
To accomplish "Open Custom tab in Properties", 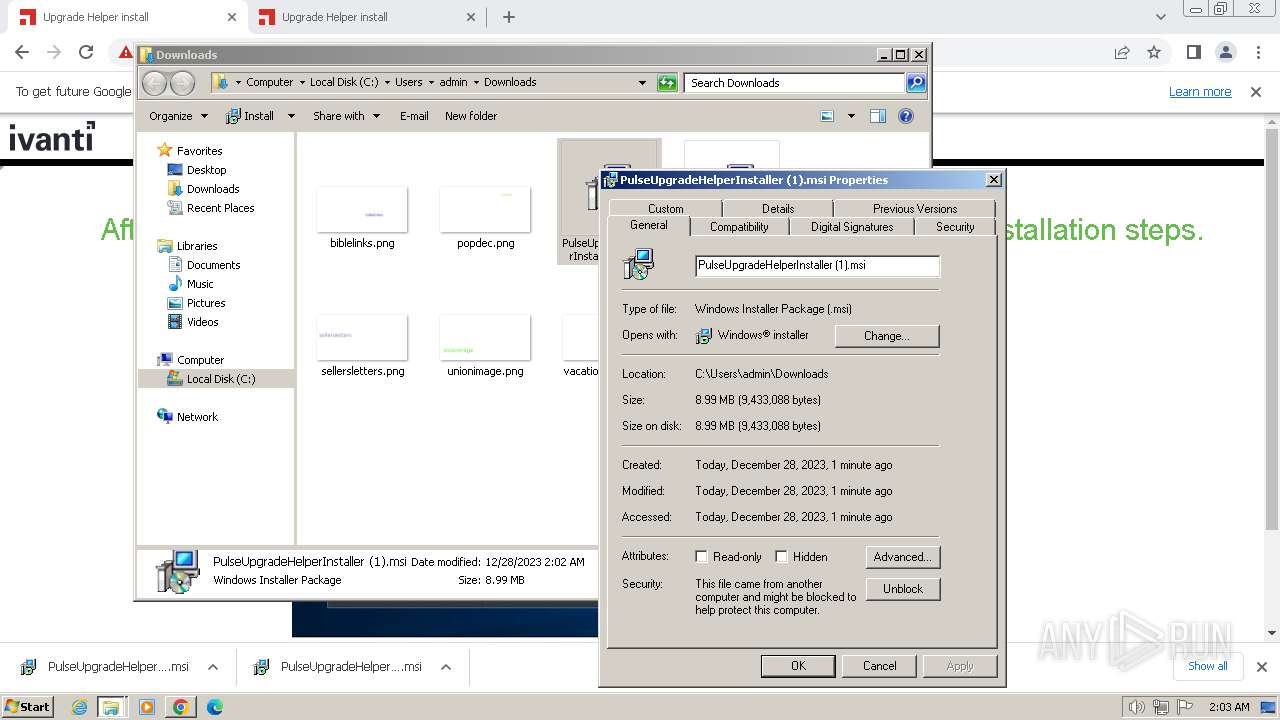I will [666, 209].
